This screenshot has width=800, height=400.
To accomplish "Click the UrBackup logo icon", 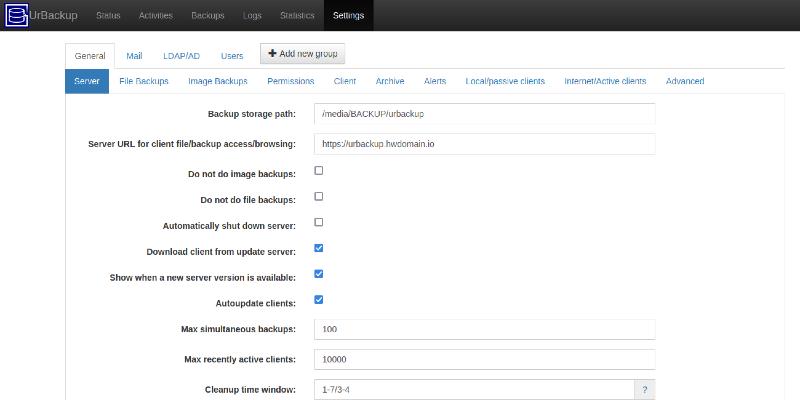I will tap(16, 15).
